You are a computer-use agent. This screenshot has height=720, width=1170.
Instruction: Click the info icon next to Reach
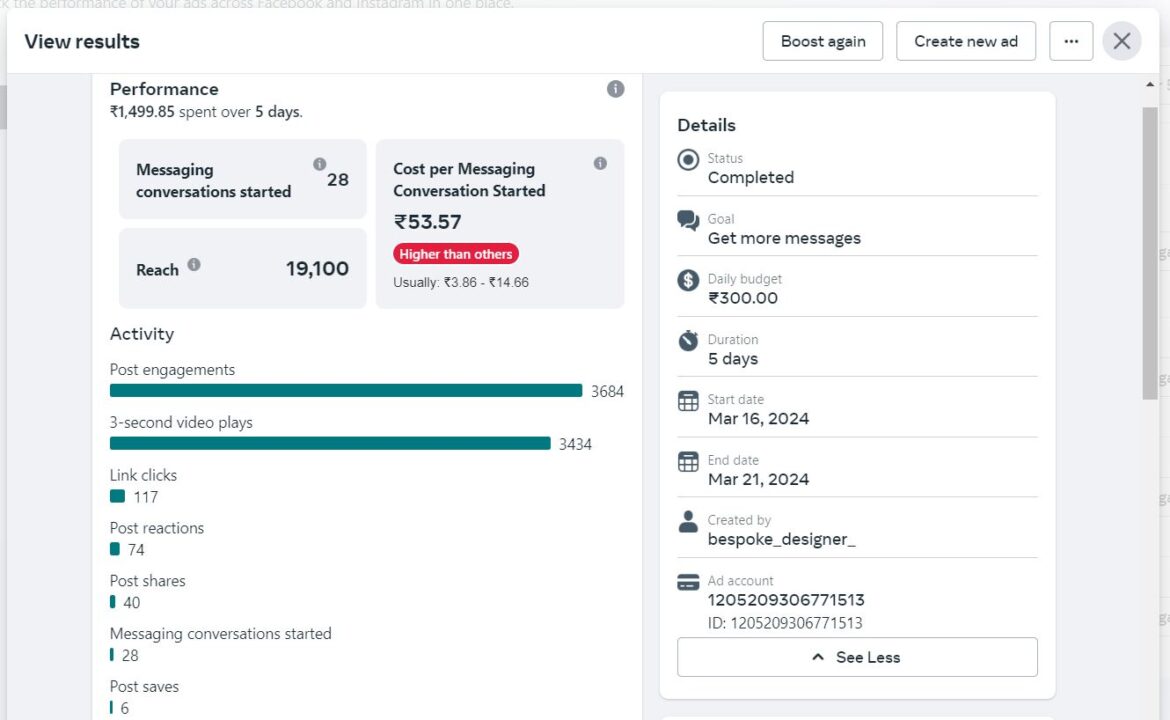tap(194, 265)
